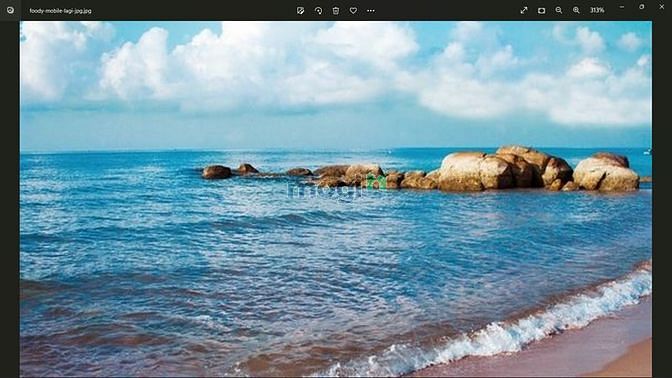Rotate the photo with the rotate icon
This screenshot has height=378, width=672.
pyautogui.click(x=318, y=10)
